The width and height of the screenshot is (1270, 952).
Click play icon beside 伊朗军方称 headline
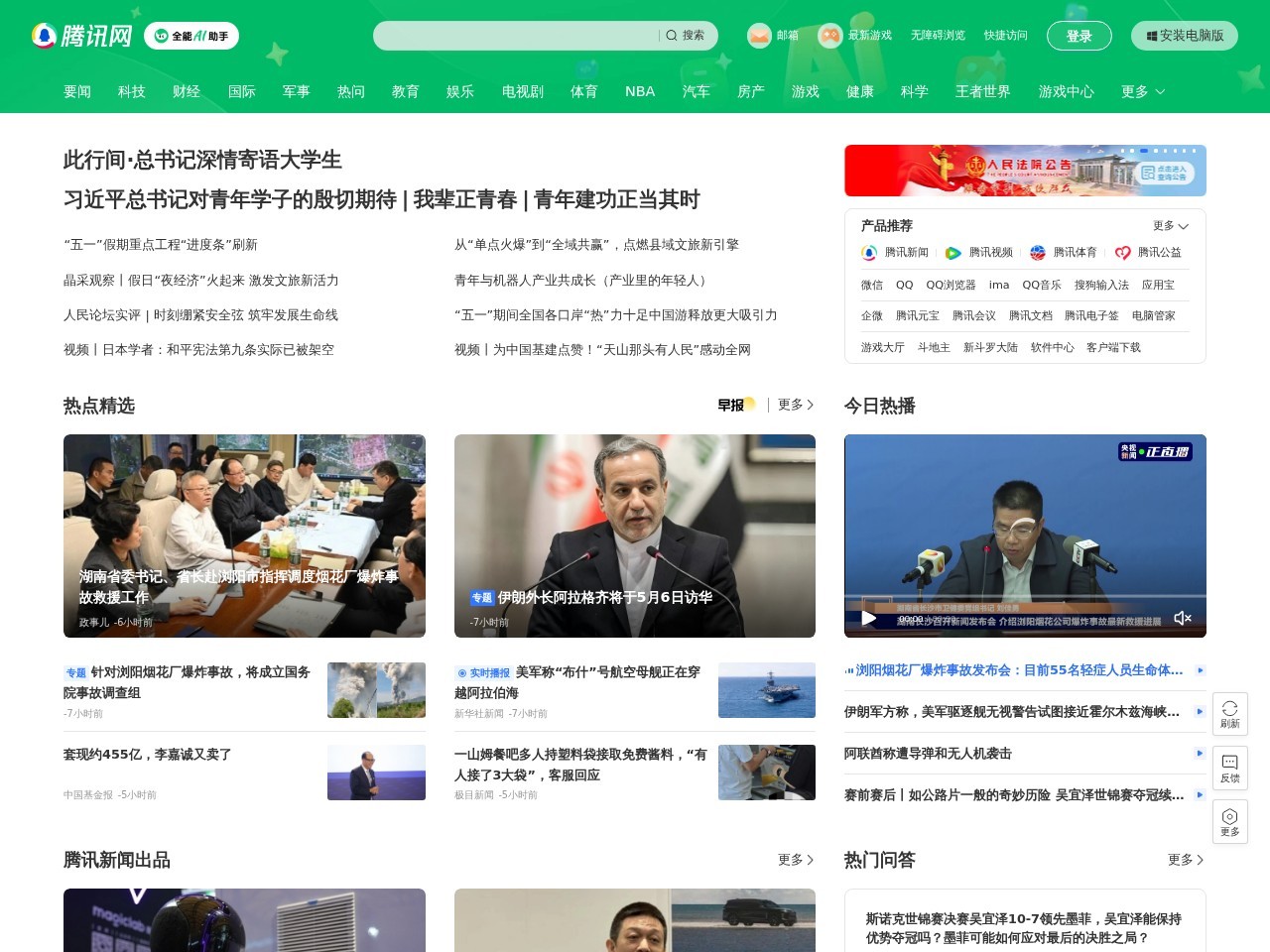[1200, 711]
